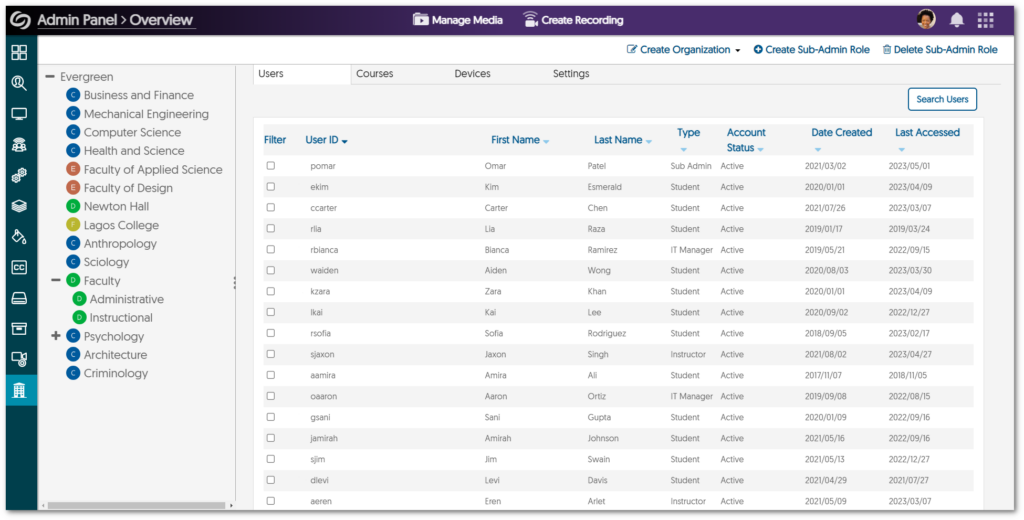Open the dashboard grid icon in sidebar

(20, 53)
